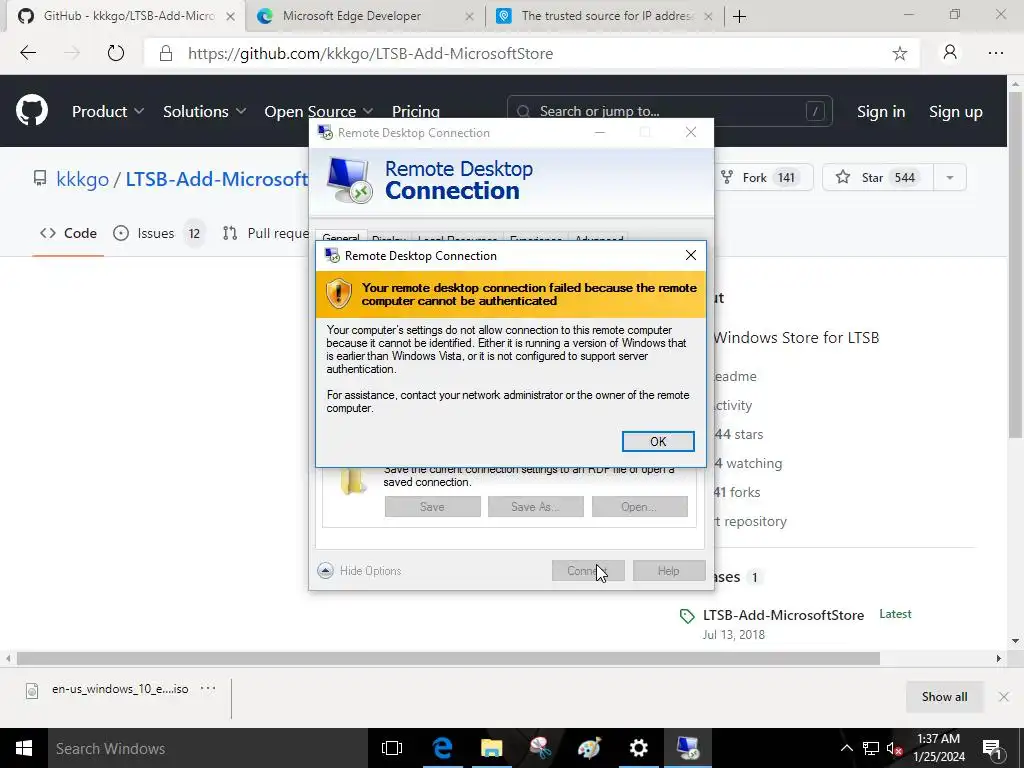This screenshot has height=768, width=1024.
Task: Open the Star list dropdown arrow
Action: tap(950, 178)
